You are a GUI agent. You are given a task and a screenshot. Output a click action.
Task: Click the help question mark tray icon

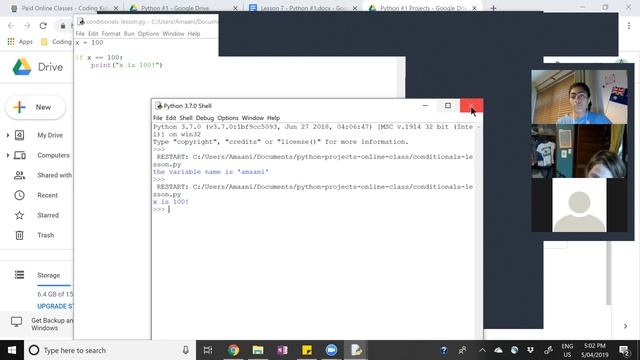point(444,350)
